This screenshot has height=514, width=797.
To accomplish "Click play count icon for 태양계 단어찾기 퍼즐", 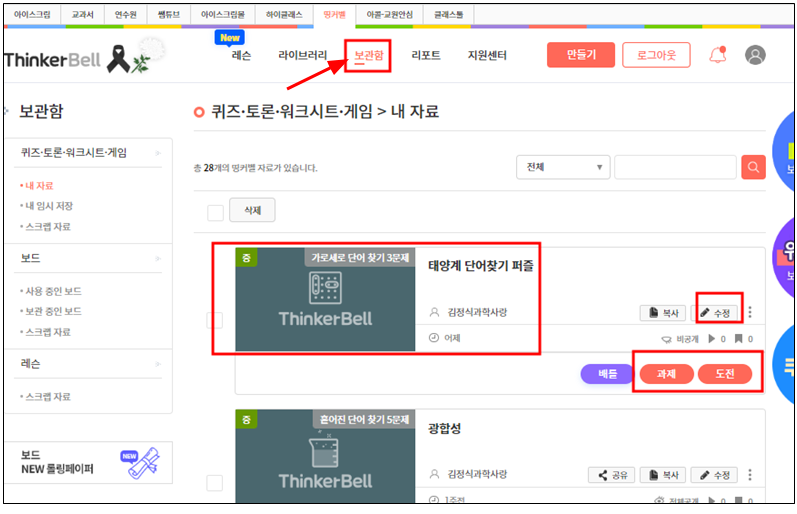I will [712, 339].
